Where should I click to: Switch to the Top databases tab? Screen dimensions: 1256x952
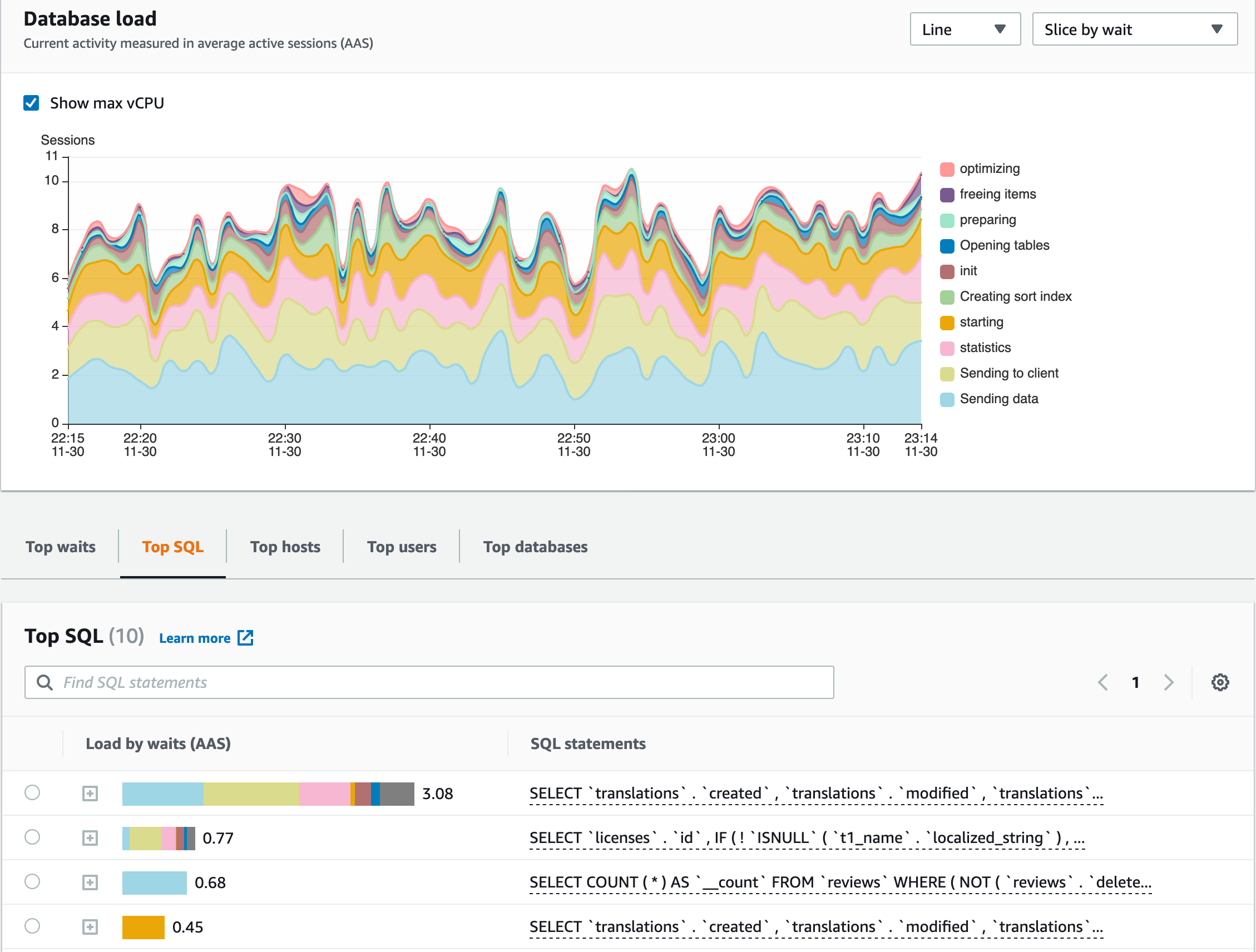(x=535, y=547)
